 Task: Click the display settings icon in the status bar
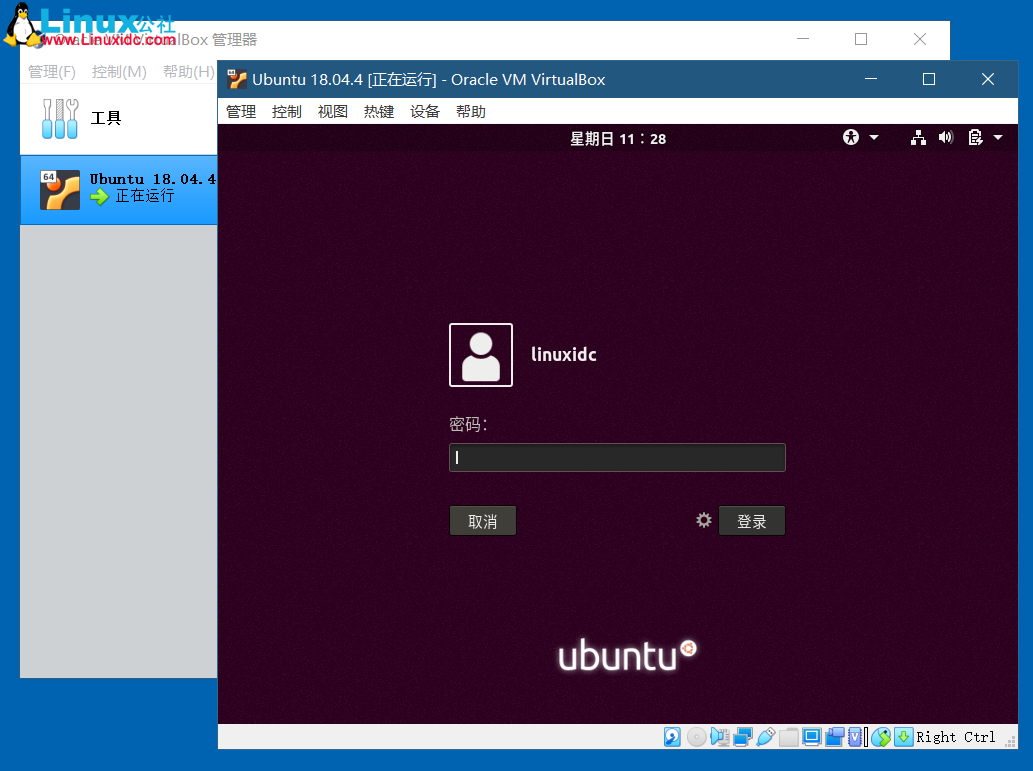pyautogui.click(x=812, y=737)
